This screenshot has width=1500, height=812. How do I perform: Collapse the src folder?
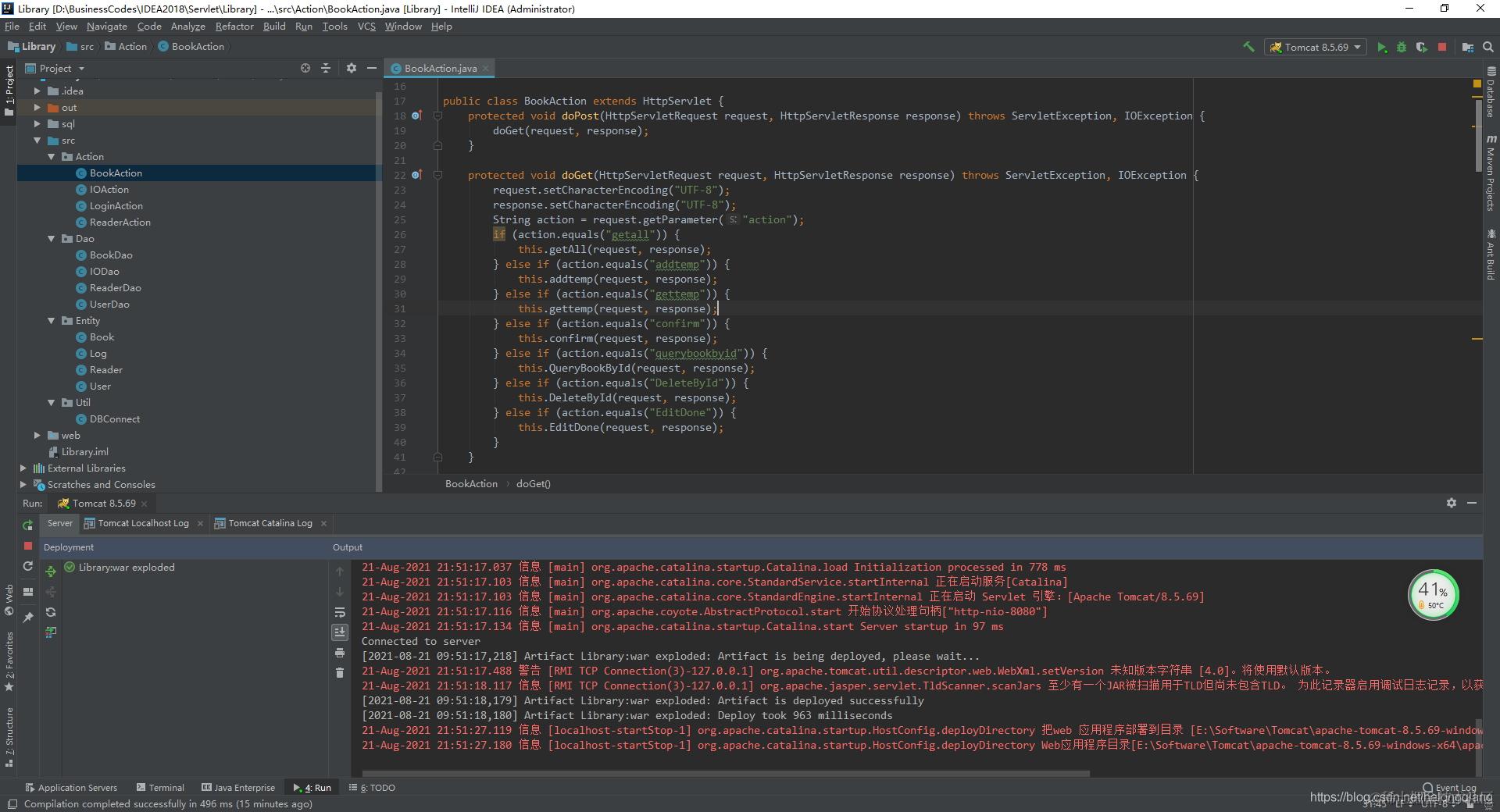pyautogui.click(x=37, y=141)
